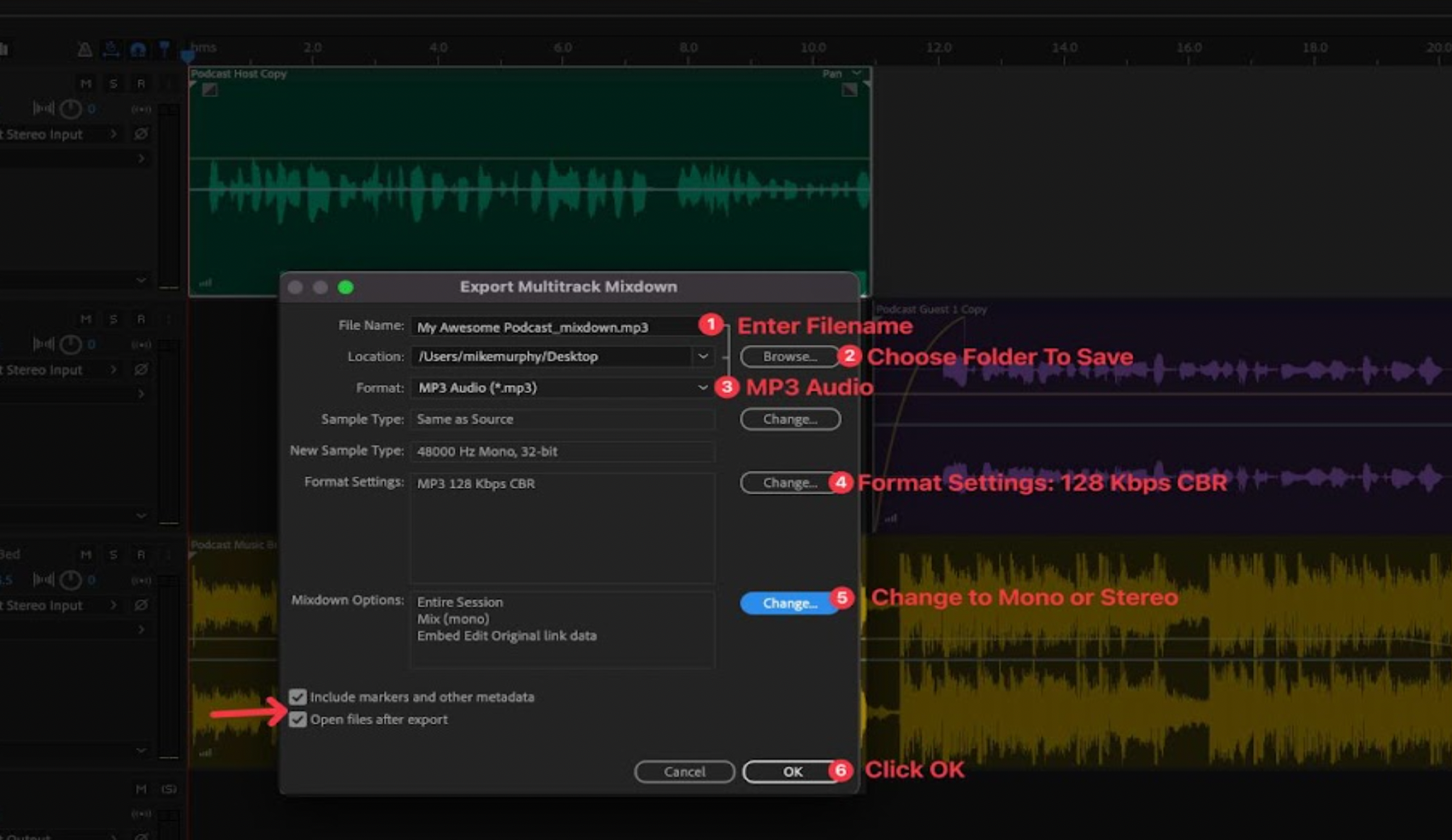Click Browse to choose save folder

[789, 356]
